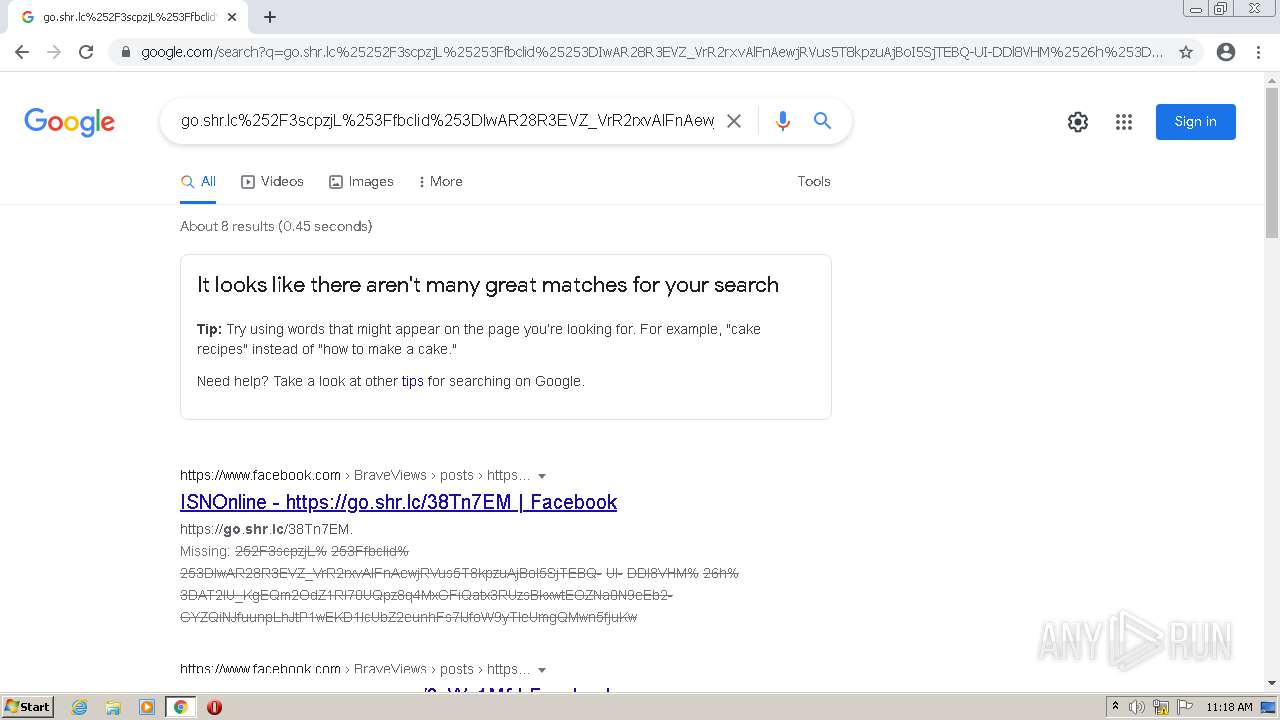Click the scrollbar down arrow
The image size is (1280, 720).
1272,683
